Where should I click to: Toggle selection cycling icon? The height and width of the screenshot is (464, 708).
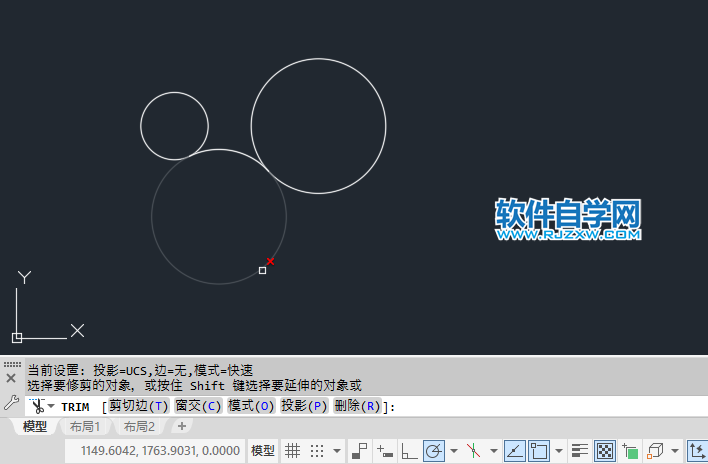(x=630, y=450)
